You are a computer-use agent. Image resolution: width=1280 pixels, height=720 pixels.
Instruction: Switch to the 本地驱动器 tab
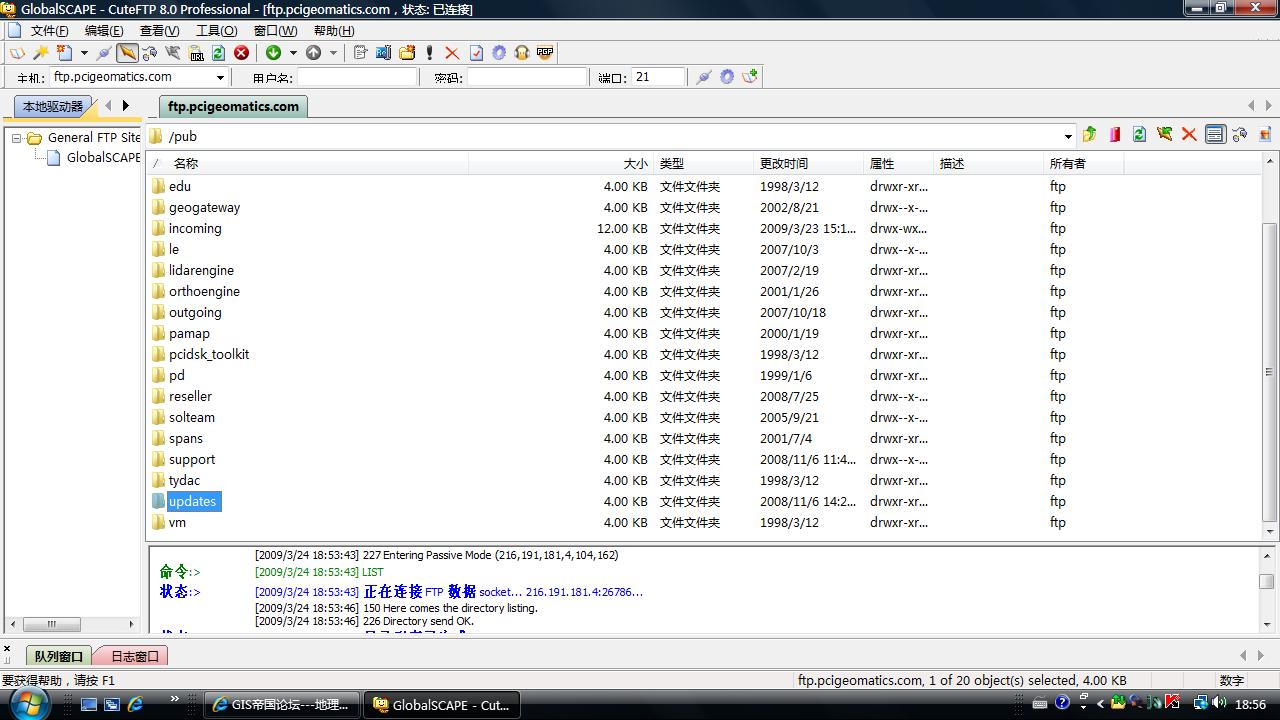pos(53,106)
